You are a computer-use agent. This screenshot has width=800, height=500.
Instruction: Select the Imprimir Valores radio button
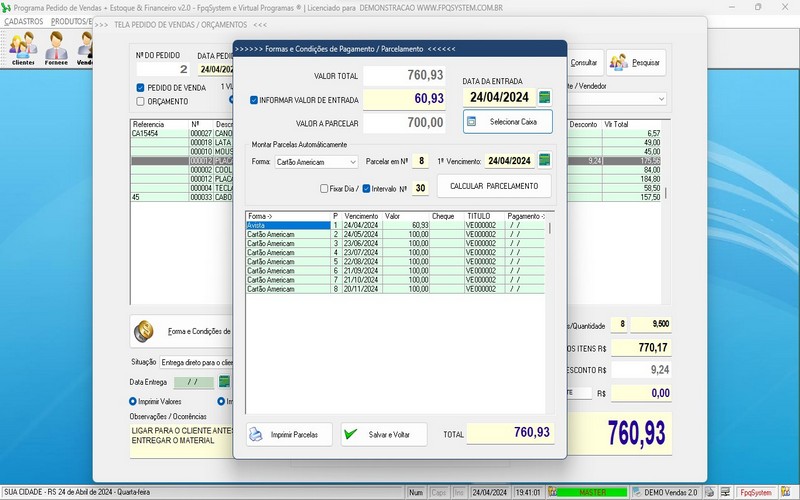[135, 401]
